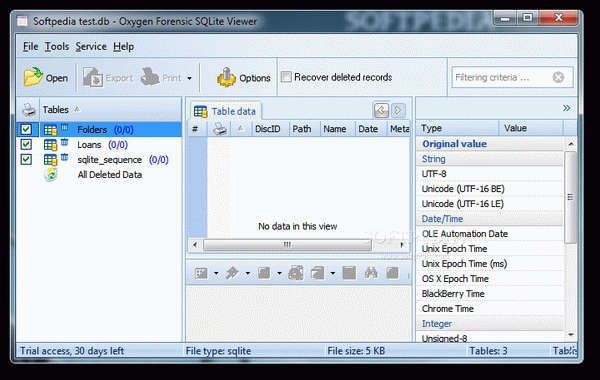
Task: Click scroll left arrow under data grid
Action: (195, 245)
